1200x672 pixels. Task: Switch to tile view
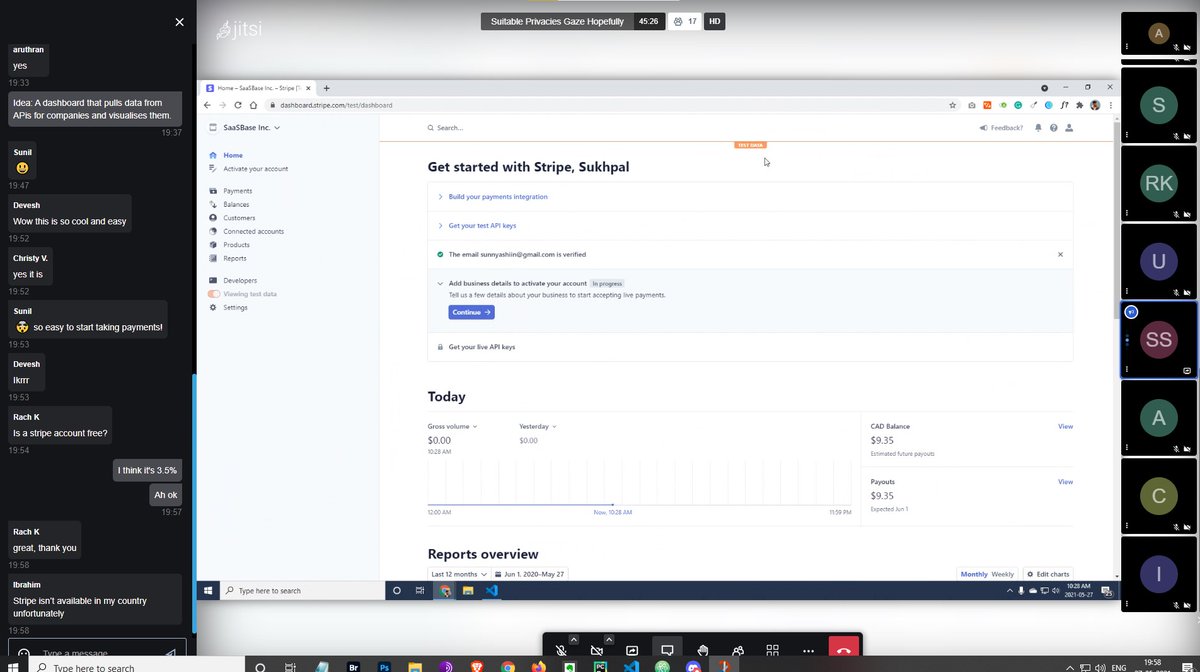tap(772, 650)
